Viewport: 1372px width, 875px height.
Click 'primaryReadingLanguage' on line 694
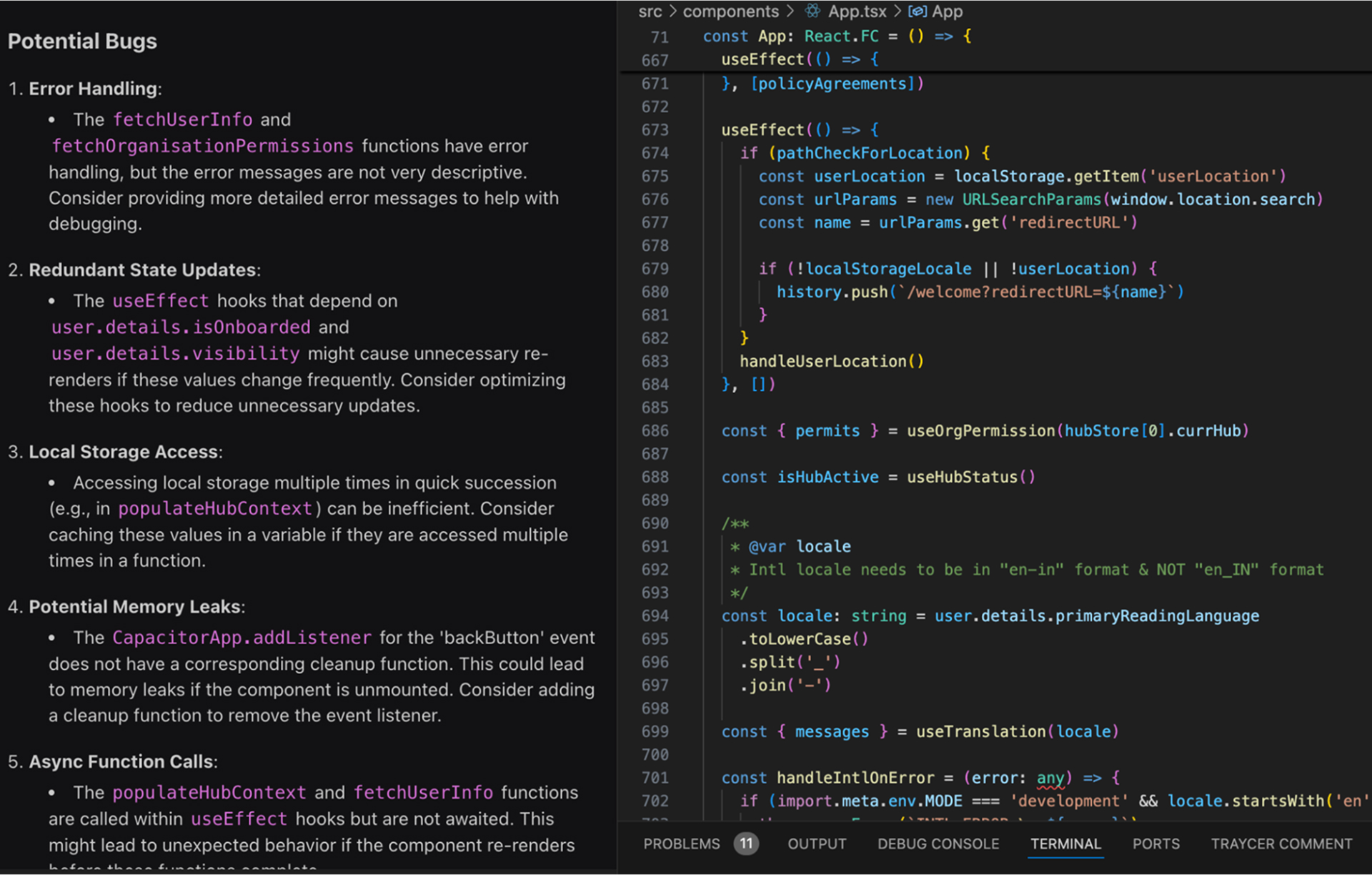click(1157, 616)
